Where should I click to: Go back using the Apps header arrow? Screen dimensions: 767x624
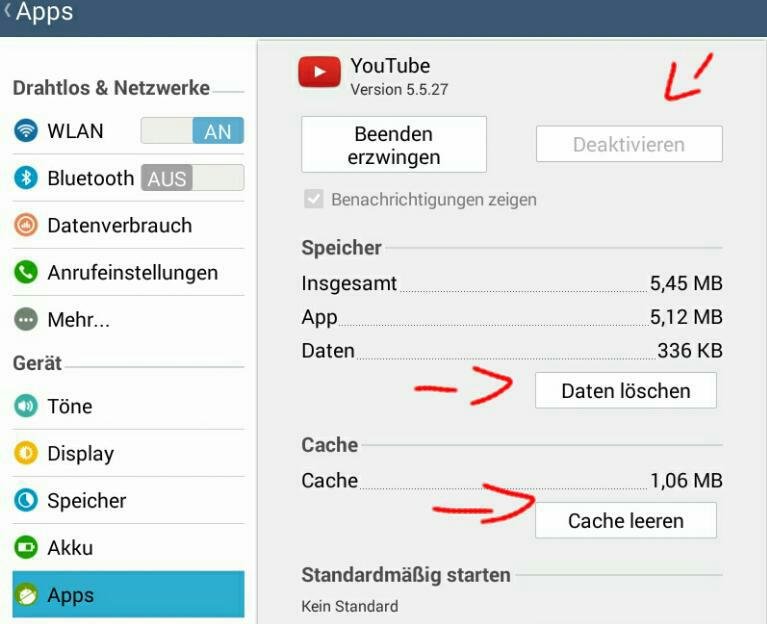8,11
